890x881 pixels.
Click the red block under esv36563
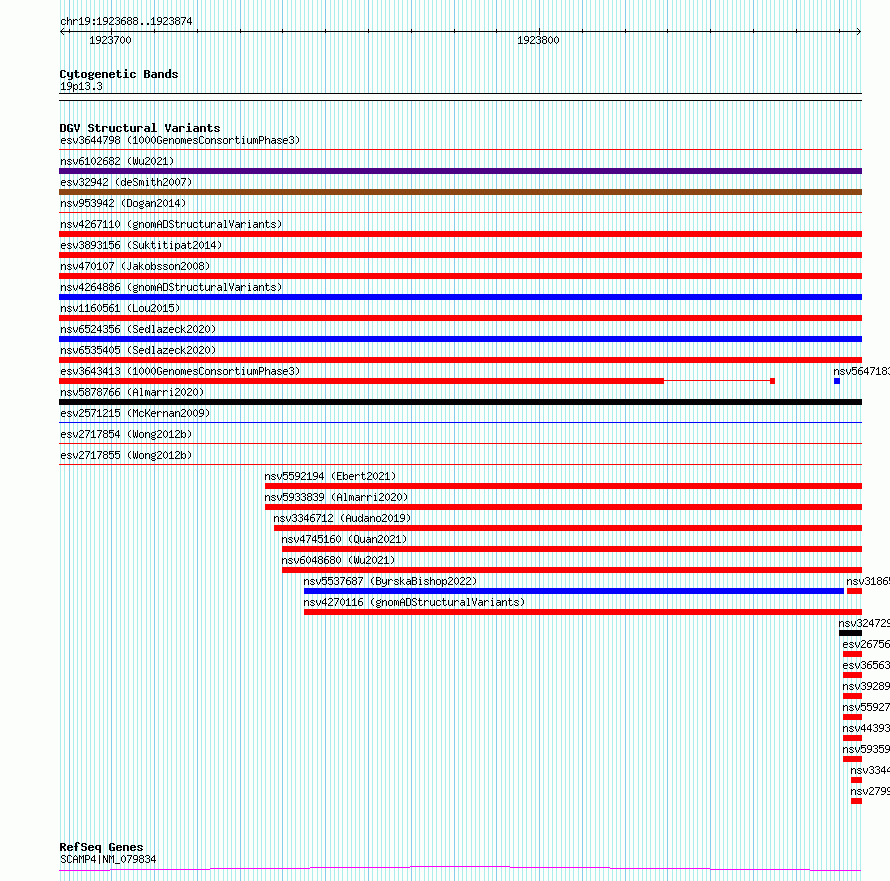tap(853, 675)
